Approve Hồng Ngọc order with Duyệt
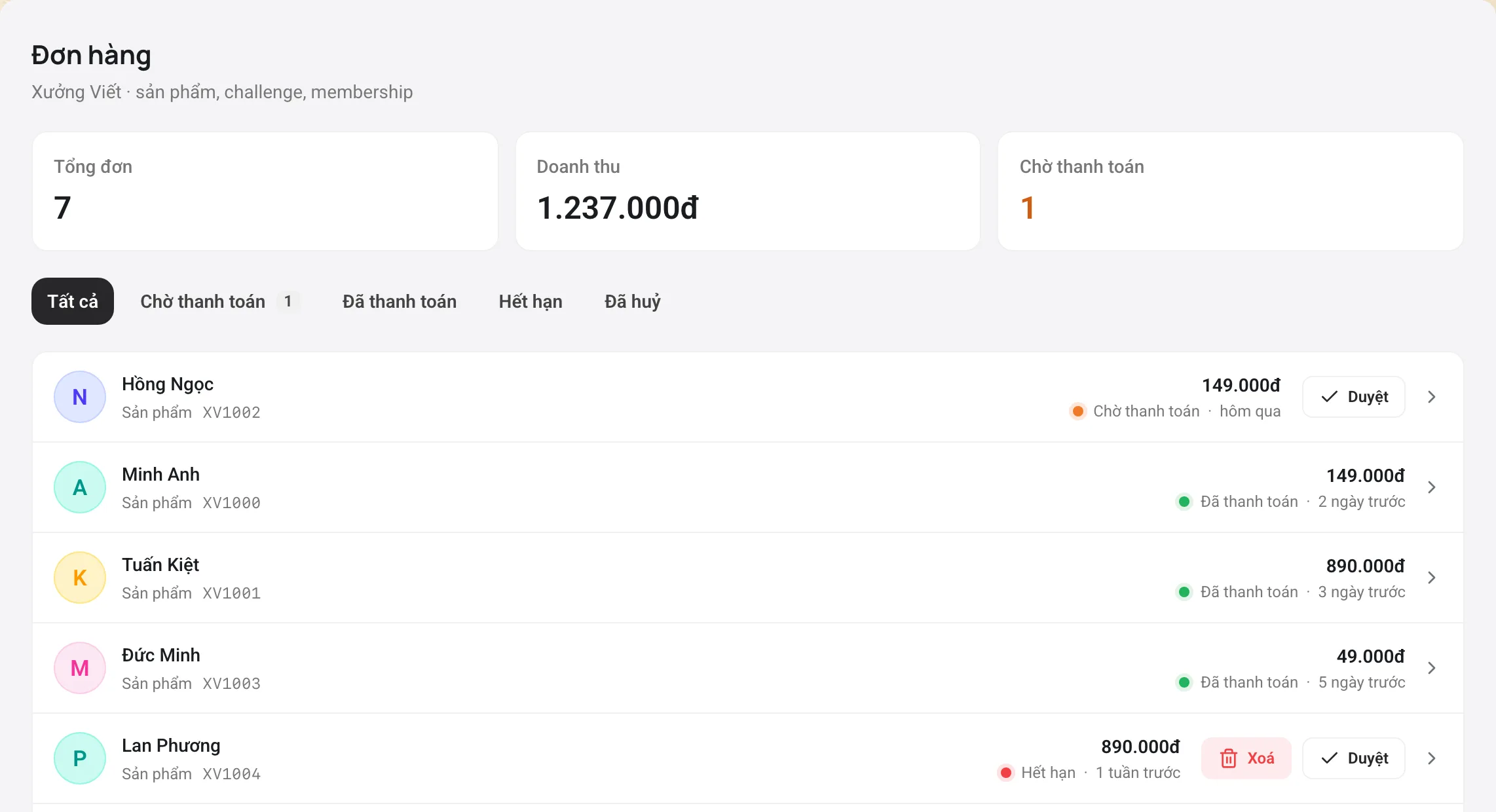The height and width of the screenshot is (812, 1496). (1354, 397)
